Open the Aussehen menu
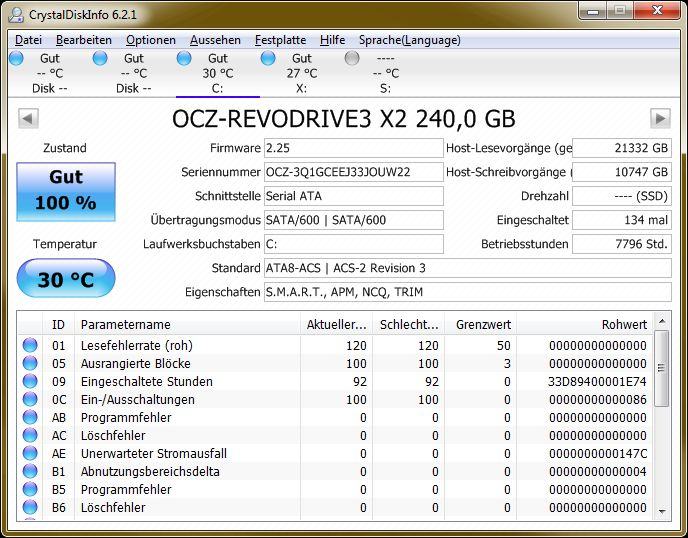Screen dimensions: 688x538 point(215,40)
